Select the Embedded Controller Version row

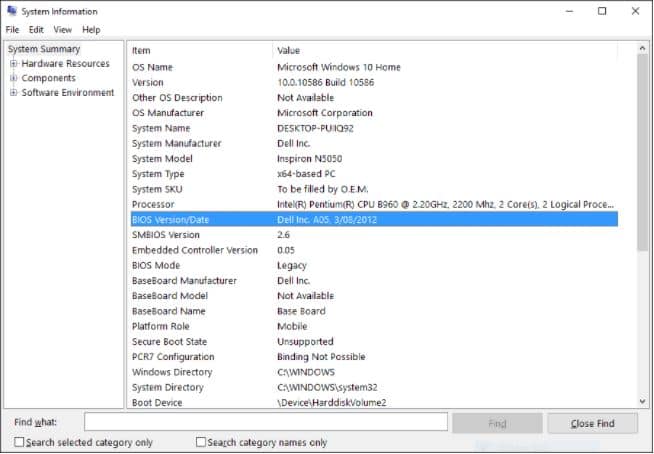[374, 250]
